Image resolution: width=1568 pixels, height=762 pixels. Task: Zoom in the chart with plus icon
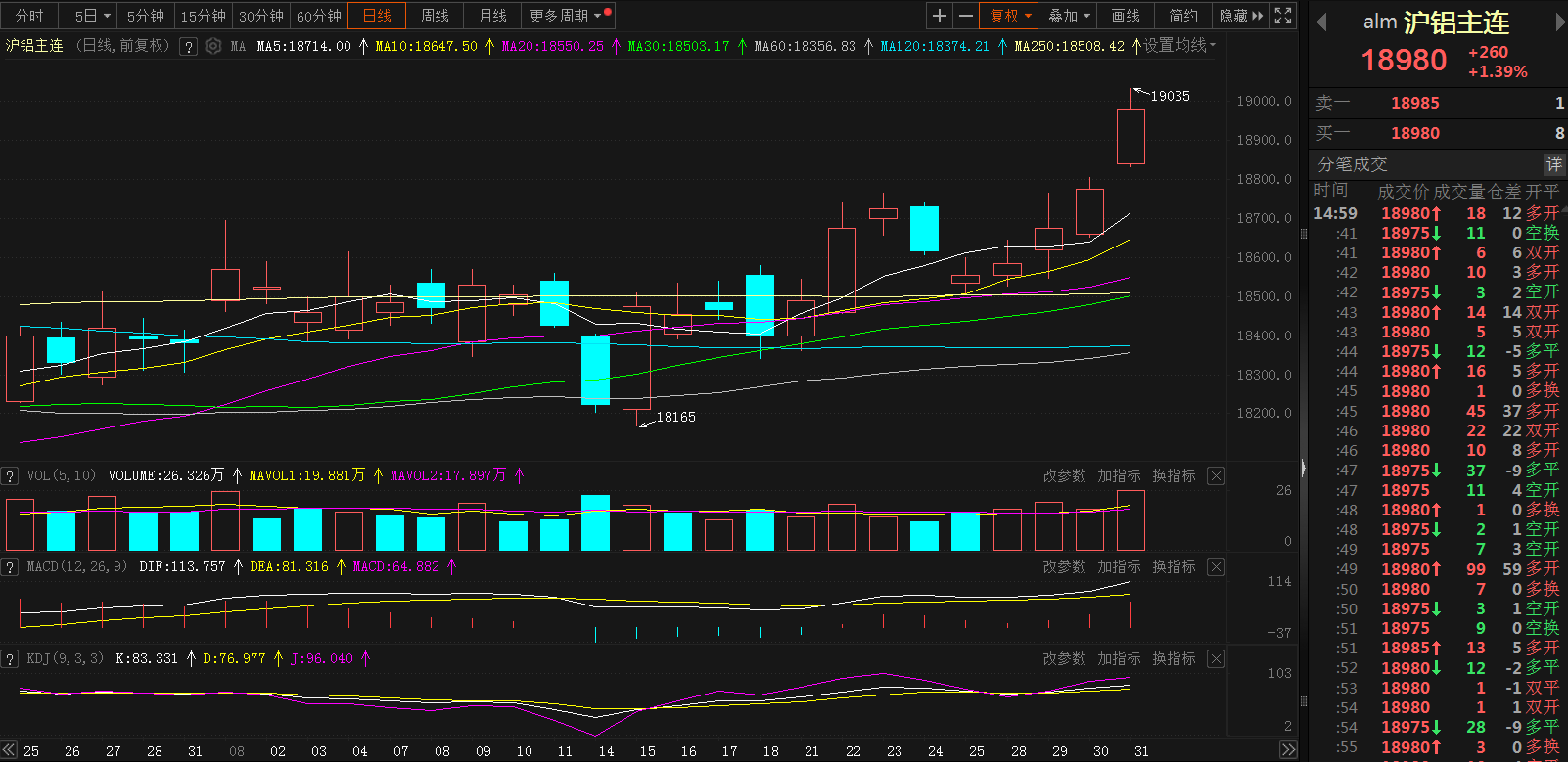point(940,16)
